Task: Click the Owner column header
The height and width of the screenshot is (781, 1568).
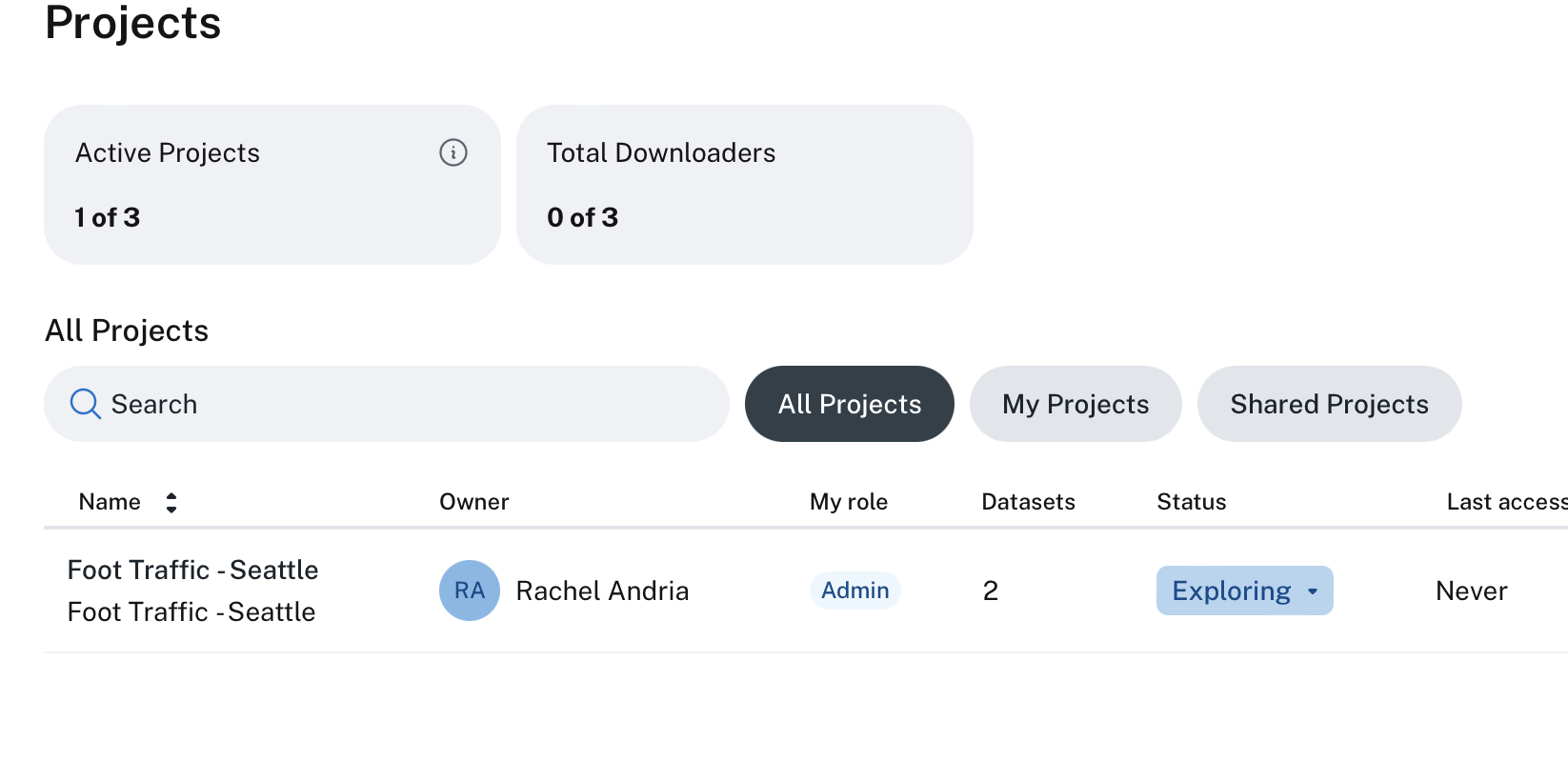Action: point(474,502)
